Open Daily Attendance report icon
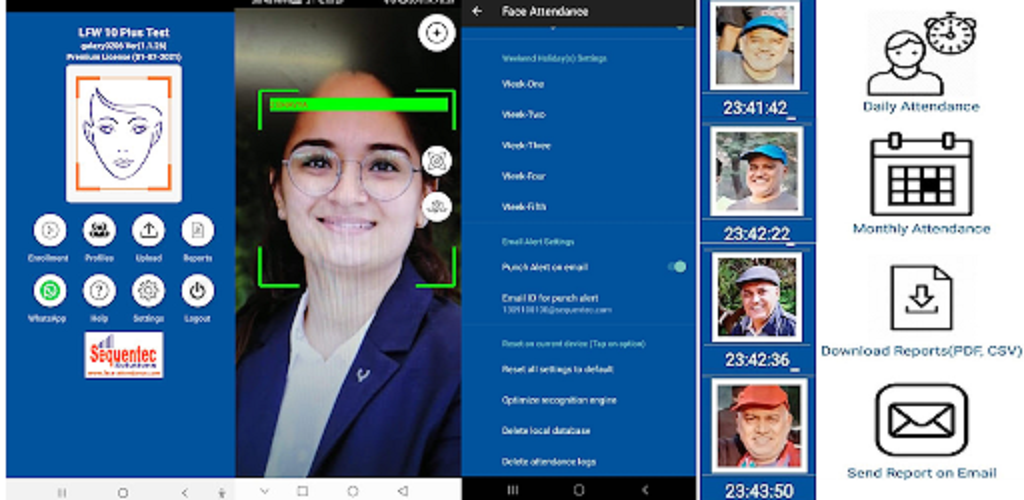Image resolution: width=1024 pixels, height=500 pixels. pos(921,54)
